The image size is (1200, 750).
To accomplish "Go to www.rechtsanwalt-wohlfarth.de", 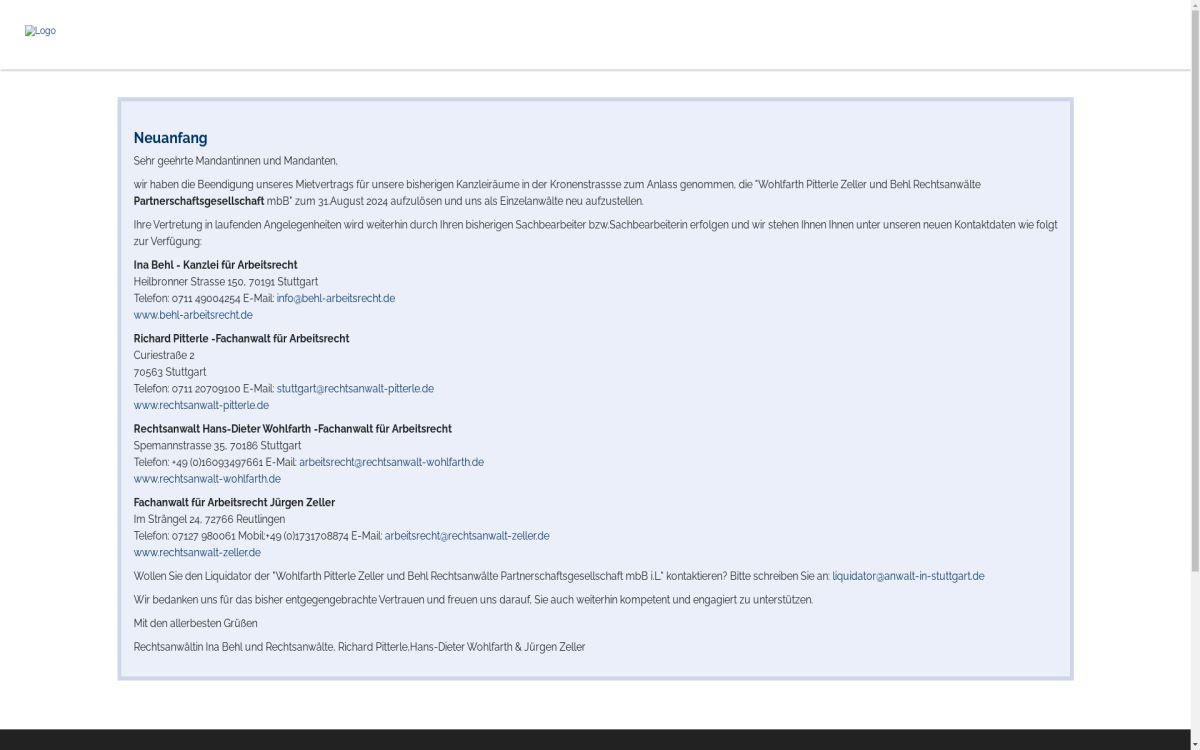I will tap(207, 479).
